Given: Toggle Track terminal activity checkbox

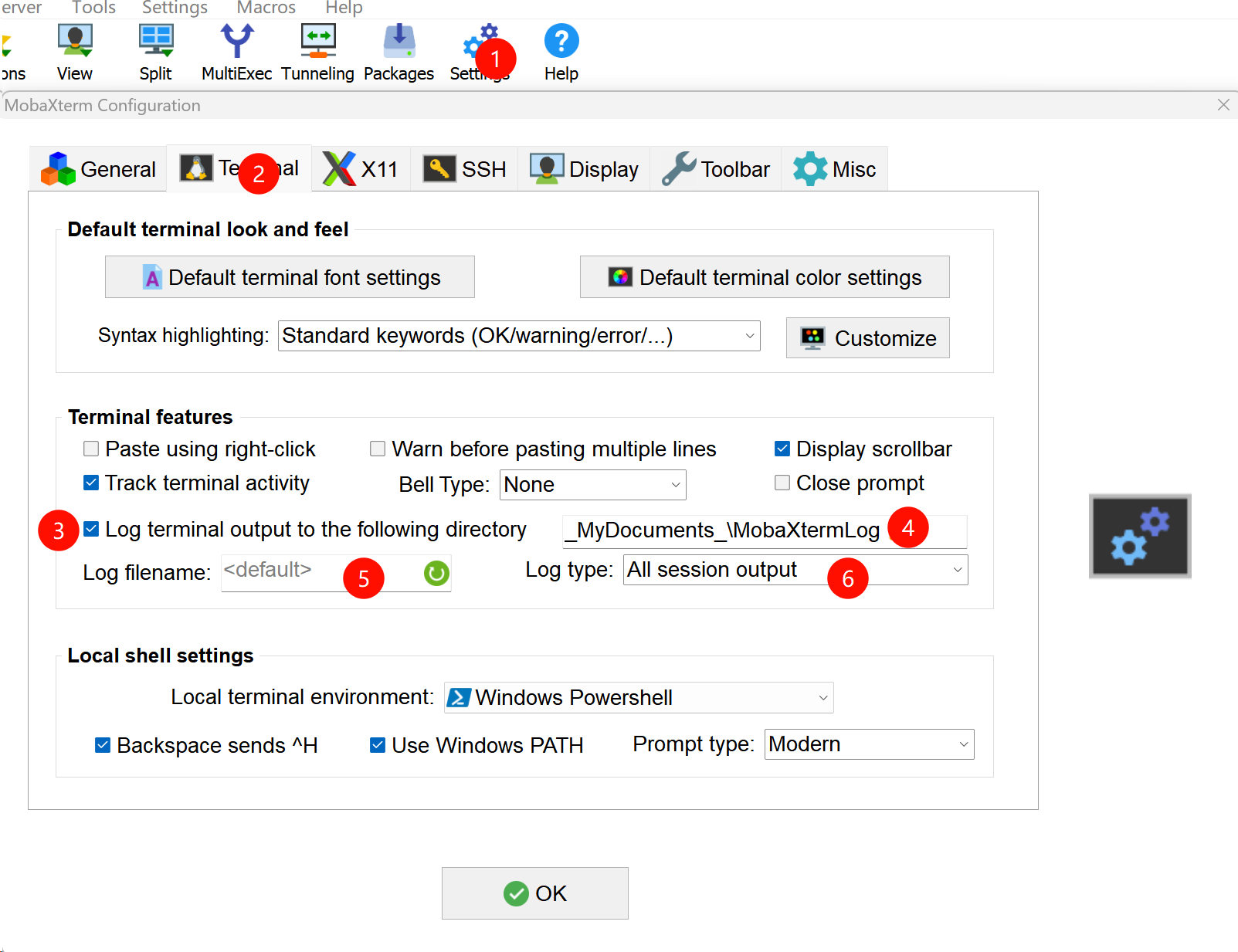Looking at the screenshot, I should (x=91, y=483).
